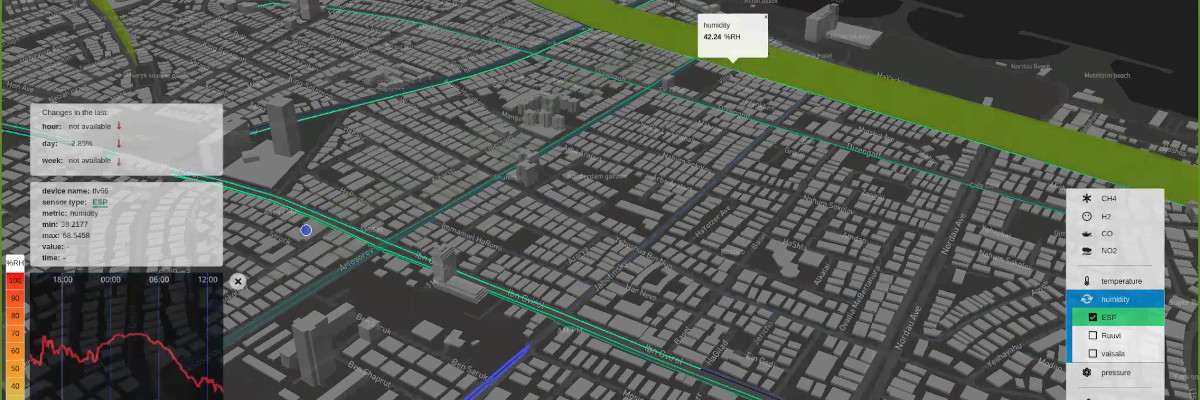The image size is (1200, 400).
Task: Click the blue sensor marker on map
Action: click(306, 230)
